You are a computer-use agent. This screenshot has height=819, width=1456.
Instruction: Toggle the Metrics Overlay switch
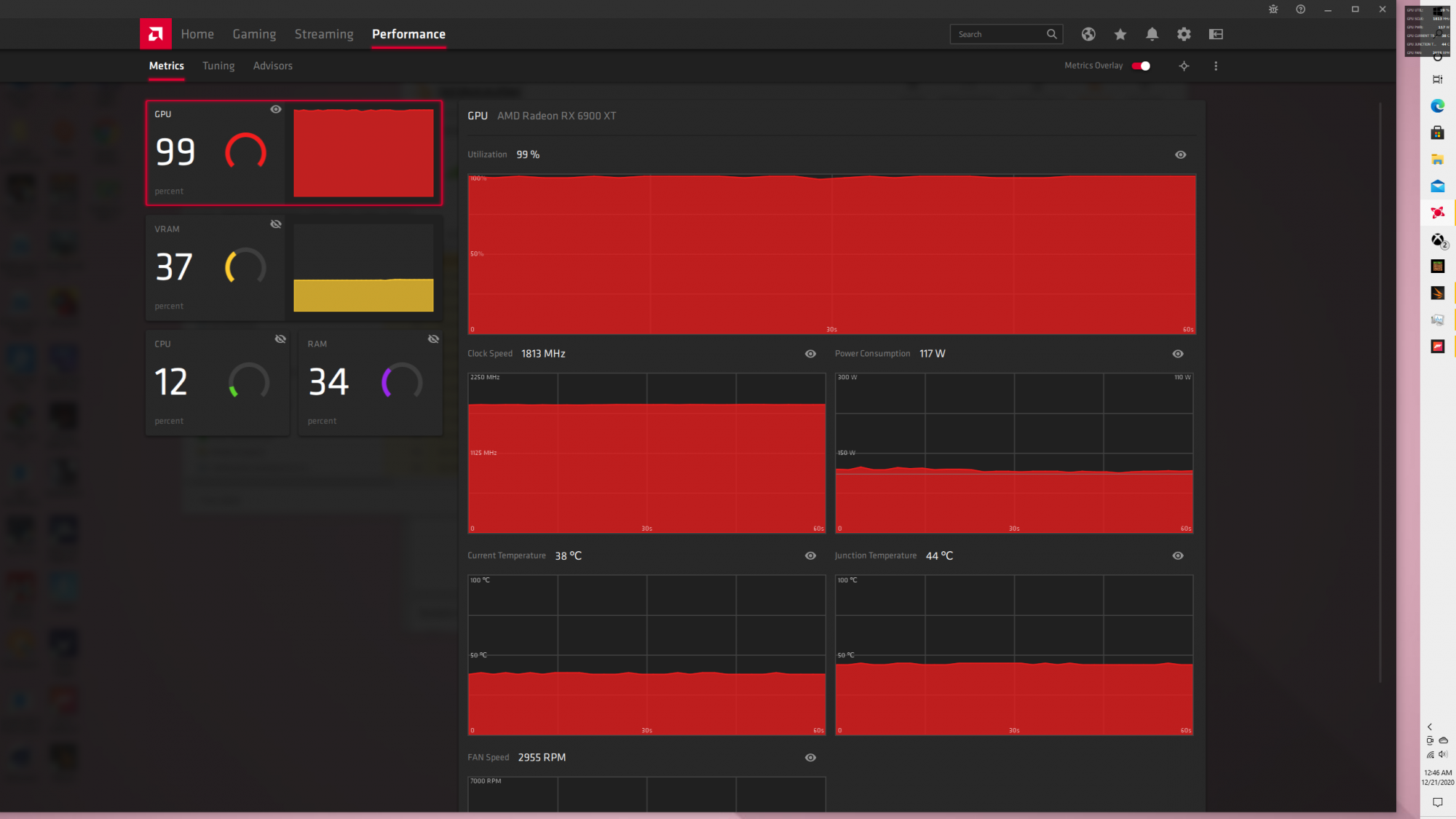[1141, 66]
